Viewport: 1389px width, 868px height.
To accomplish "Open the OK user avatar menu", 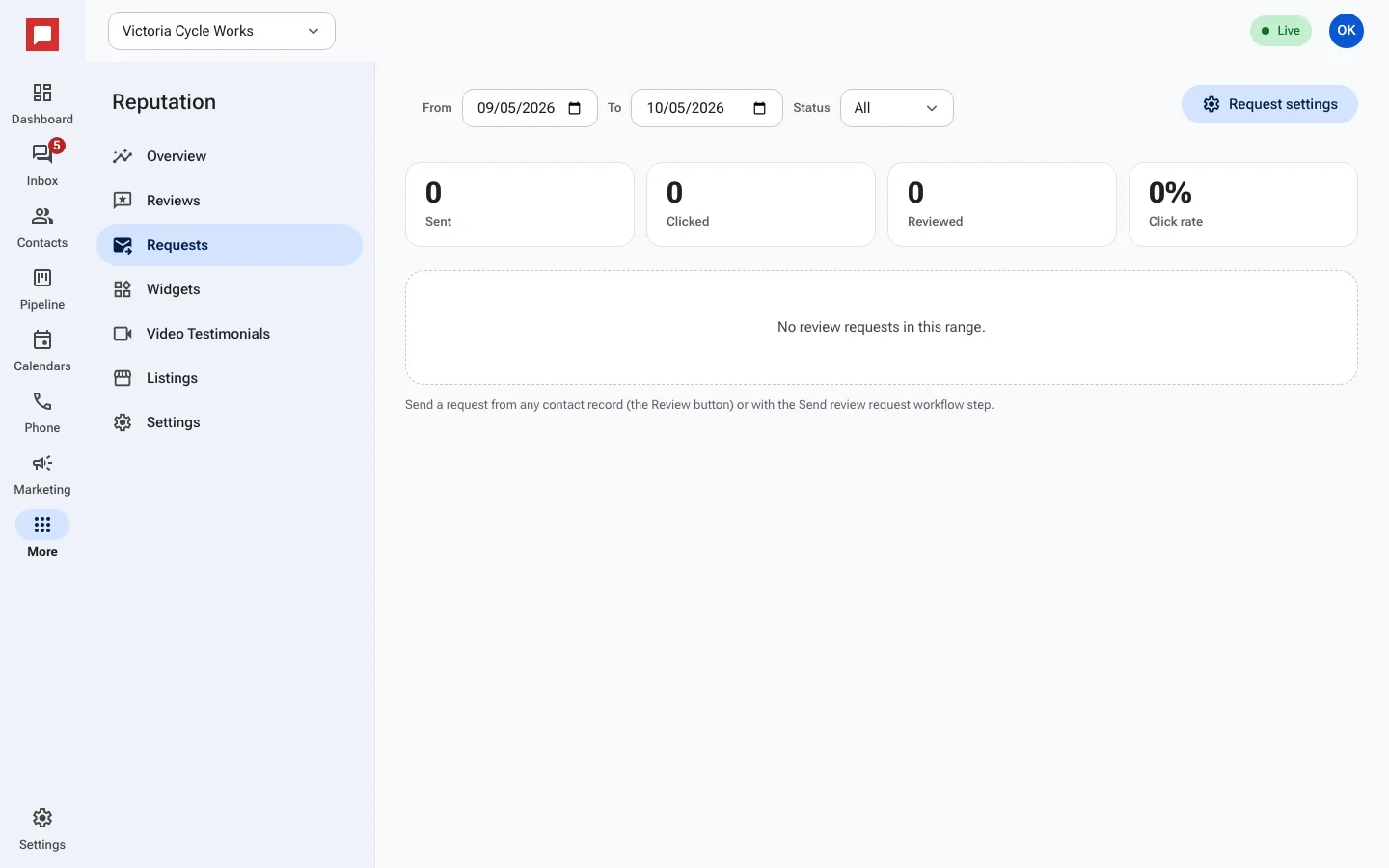I will (1347, 31).
